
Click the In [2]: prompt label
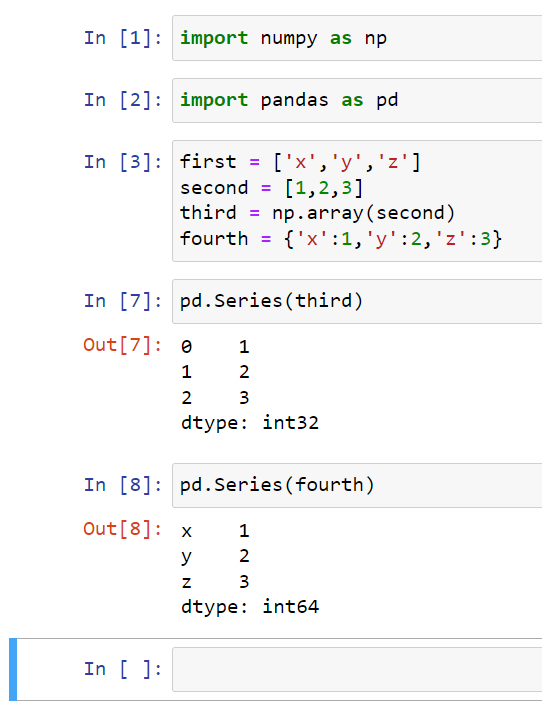click(x=123, y=100)
